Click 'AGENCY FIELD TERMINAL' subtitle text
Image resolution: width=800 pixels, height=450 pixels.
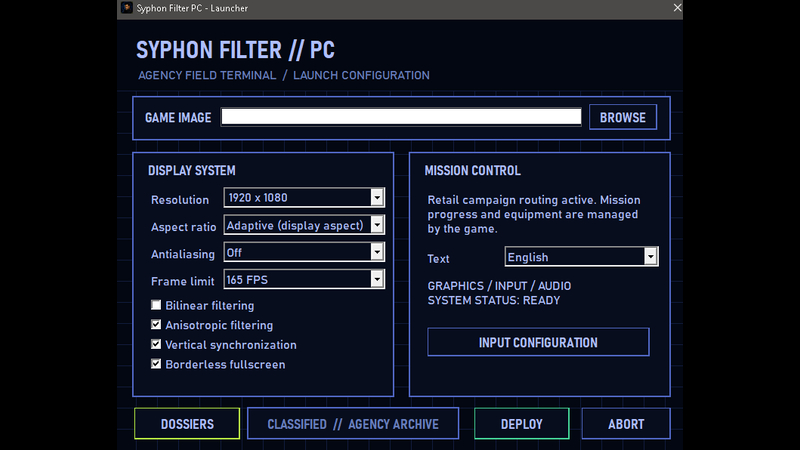point(207,76)
